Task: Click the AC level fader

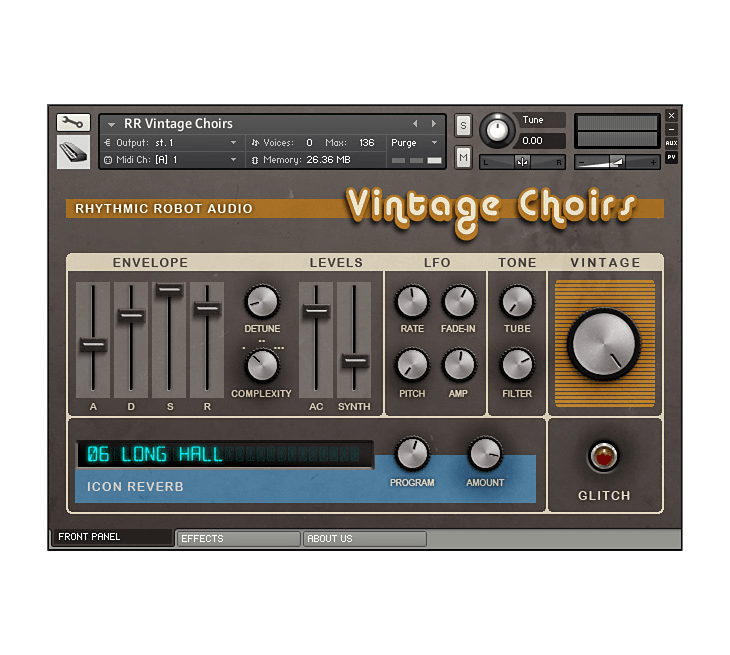Action: pyautogui.click(x=316, y=311)
